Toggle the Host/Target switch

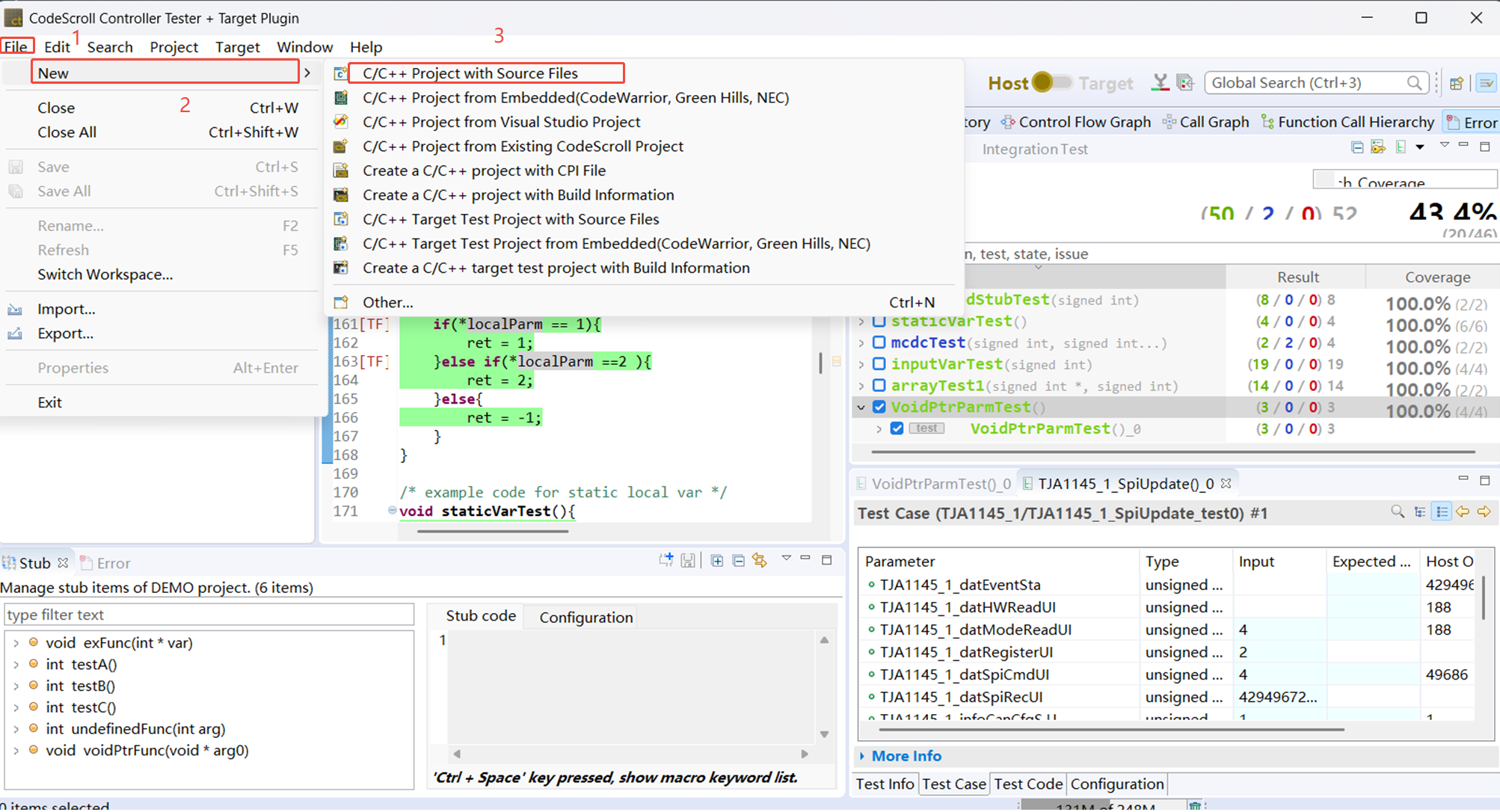coord(1051,82)
